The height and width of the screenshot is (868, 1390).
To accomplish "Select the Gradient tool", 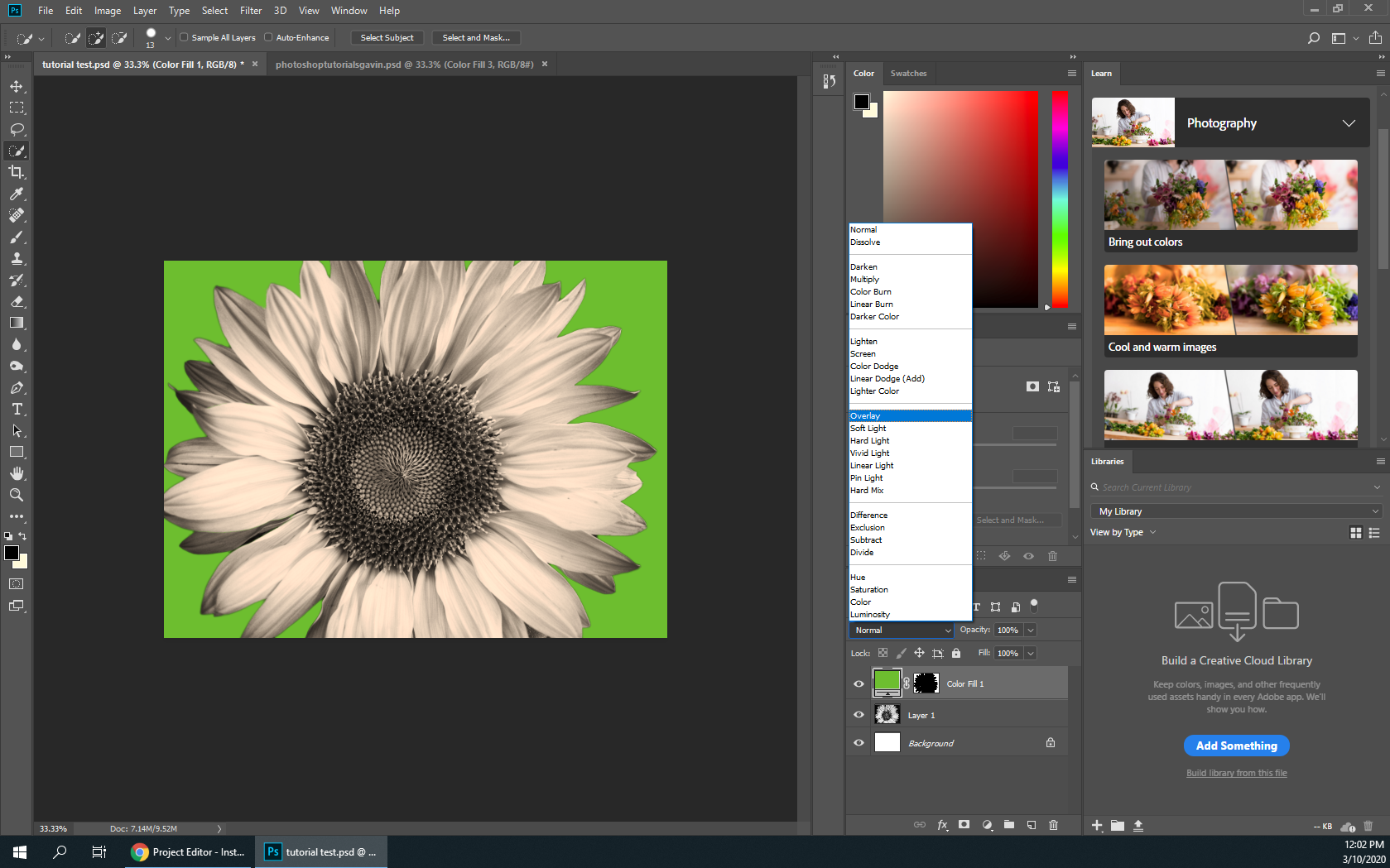I will [17, 323].
